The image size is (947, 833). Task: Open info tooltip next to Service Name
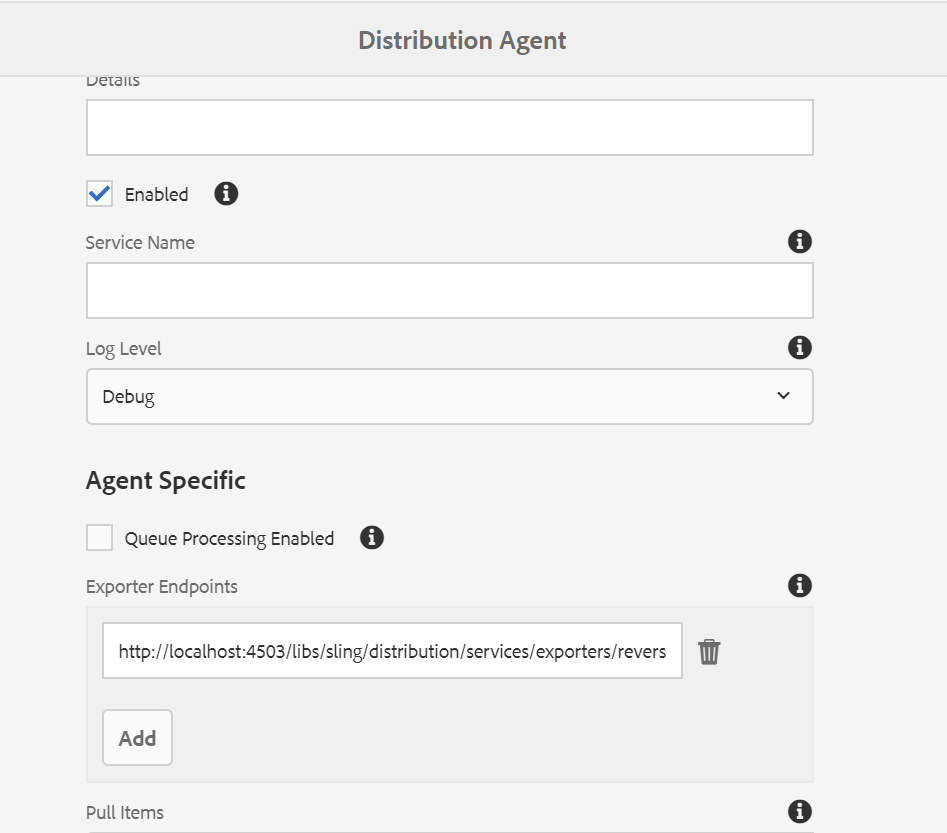pos(798,241)
